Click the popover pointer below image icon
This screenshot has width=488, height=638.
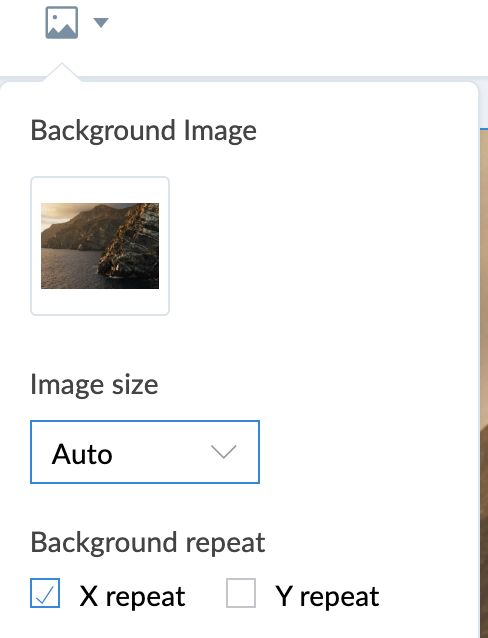[x=62, y=72]
